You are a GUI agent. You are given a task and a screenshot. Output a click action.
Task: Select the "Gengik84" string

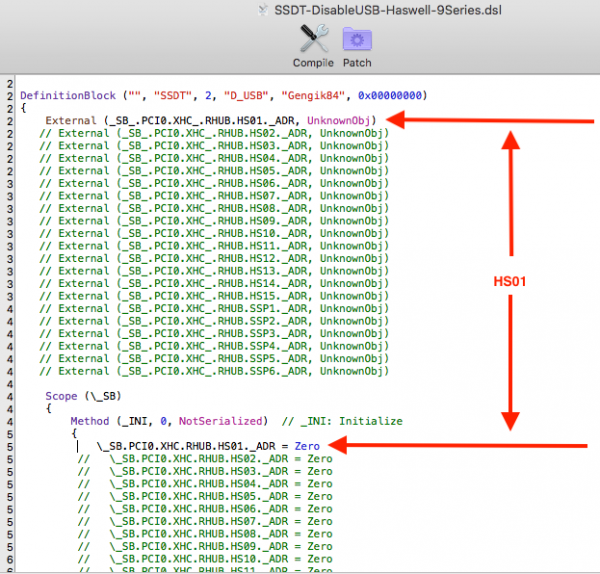(313, 96)
